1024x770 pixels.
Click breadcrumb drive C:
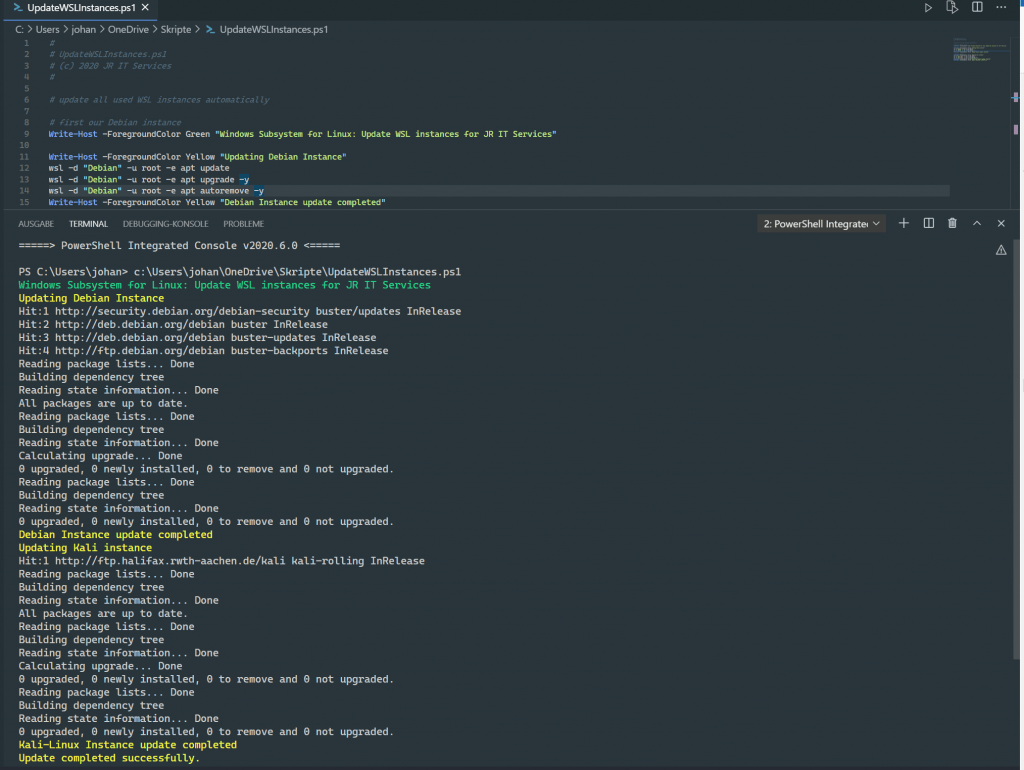19,29
